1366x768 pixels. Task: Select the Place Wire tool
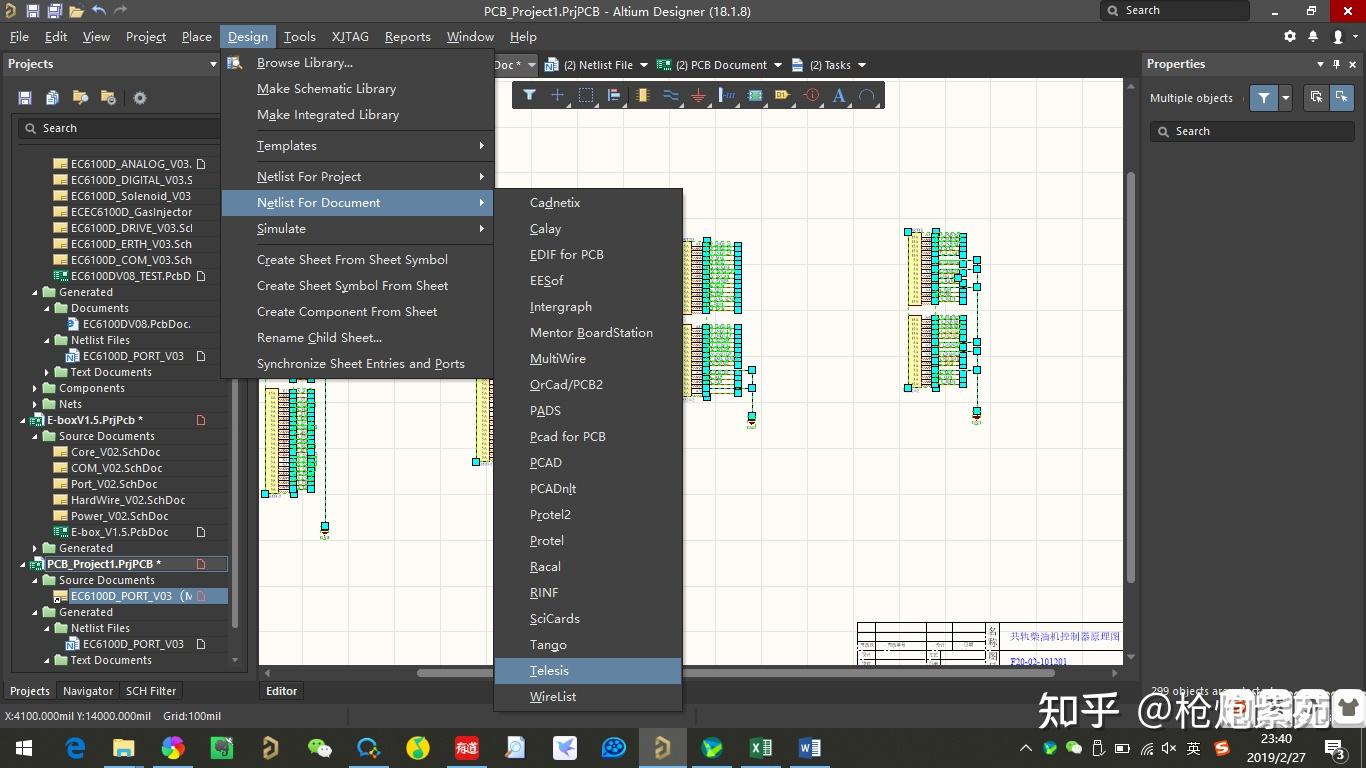[x=670, y=96]
